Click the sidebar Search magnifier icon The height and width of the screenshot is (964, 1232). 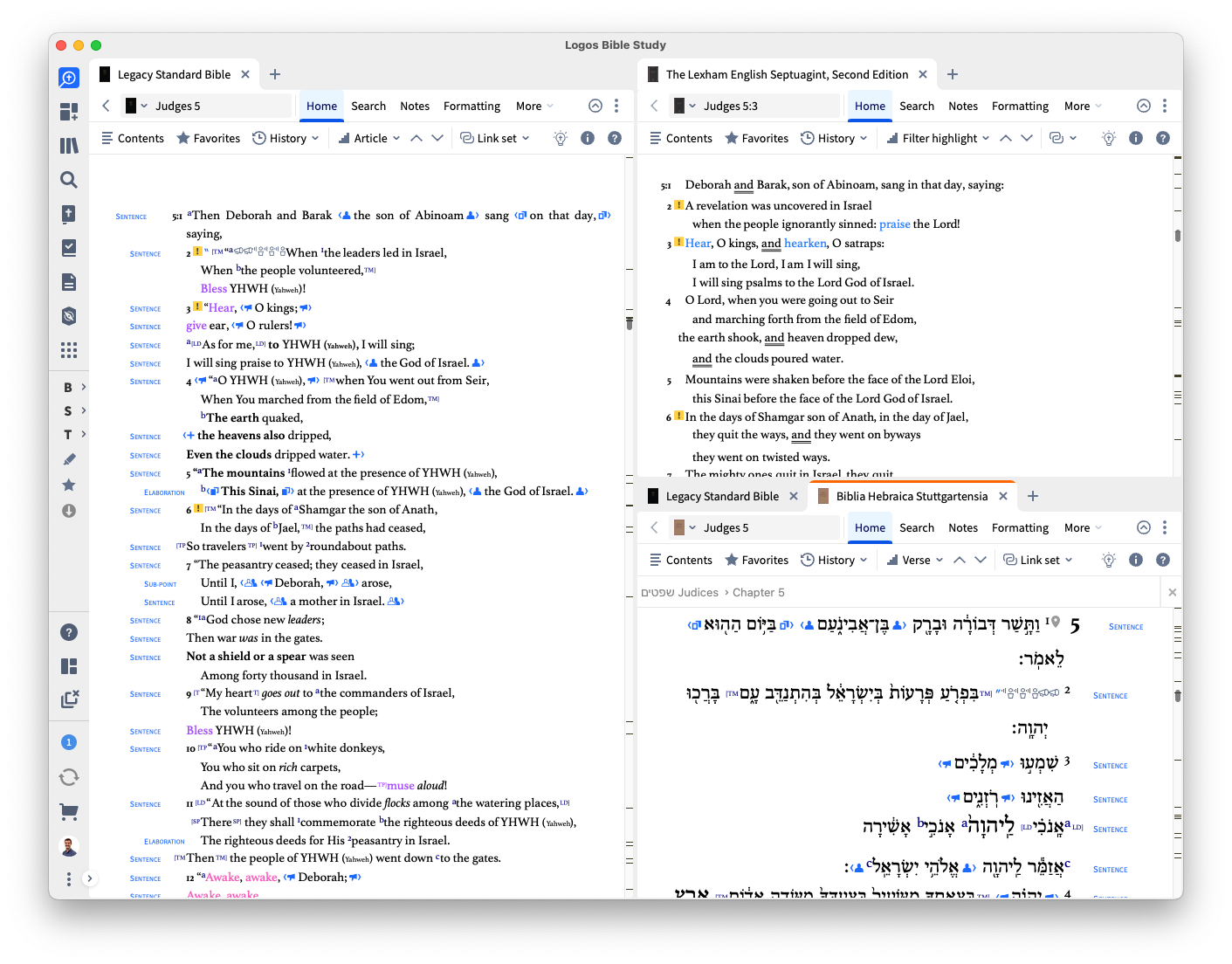69,180
